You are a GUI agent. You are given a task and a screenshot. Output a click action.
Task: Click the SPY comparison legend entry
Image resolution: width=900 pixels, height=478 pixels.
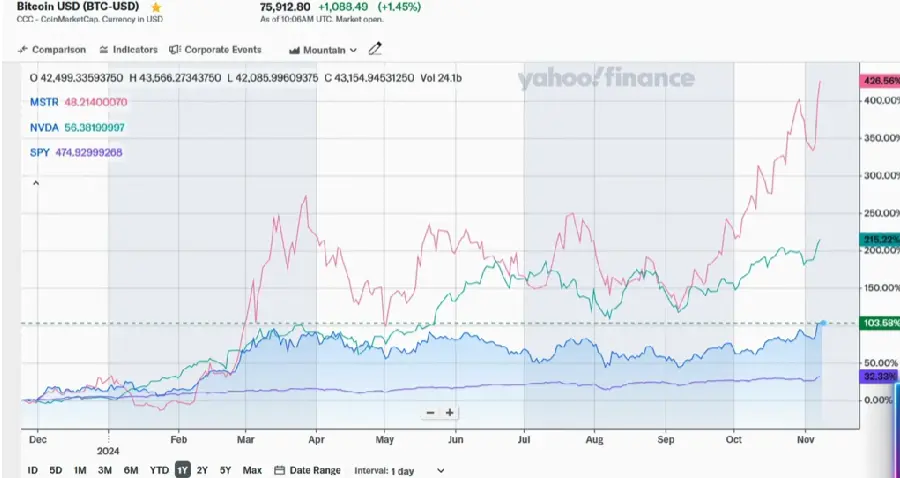coord(76,153)
